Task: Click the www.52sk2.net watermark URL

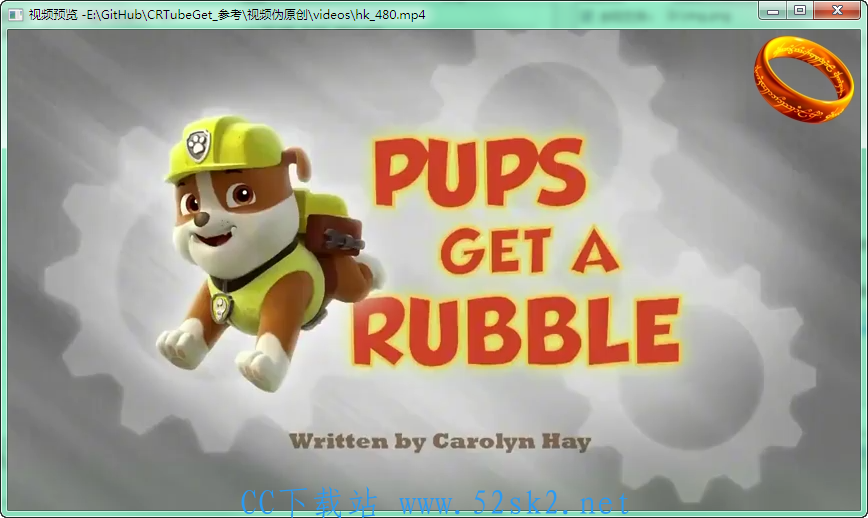Action: coord(514,504)
